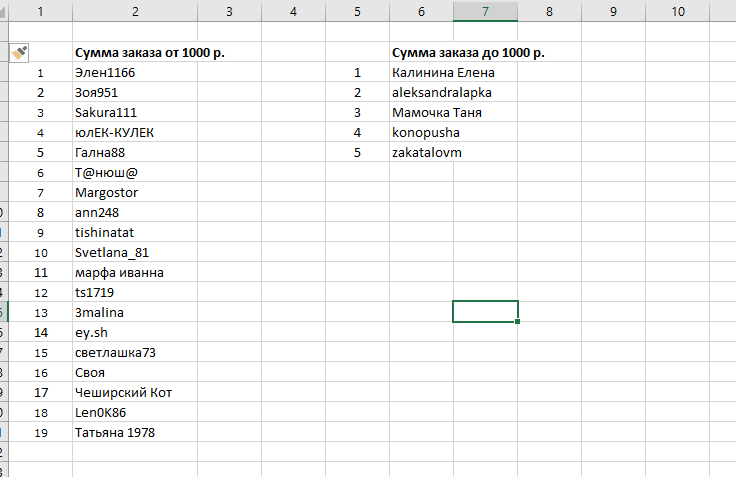The height and width of the screenshot is (477, 736).
Task: Select the cell containing 'Калинина Елена'
Action: click(444, 73)
